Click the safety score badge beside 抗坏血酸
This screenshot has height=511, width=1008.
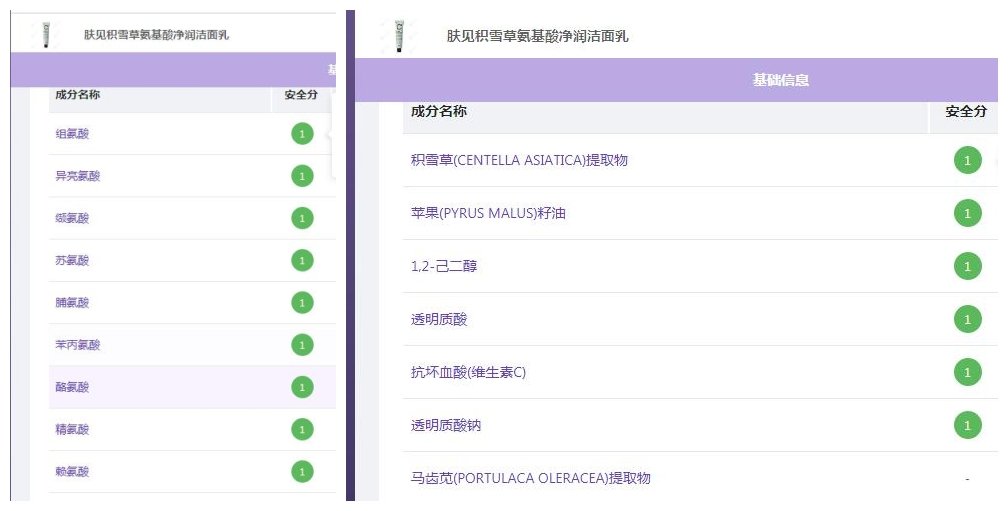pyautogui.click(x=967, y=373)
